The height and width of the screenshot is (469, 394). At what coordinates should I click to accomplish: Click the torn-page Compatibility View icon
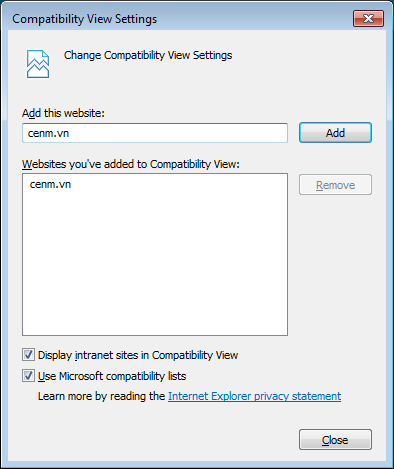click(38, 64)
